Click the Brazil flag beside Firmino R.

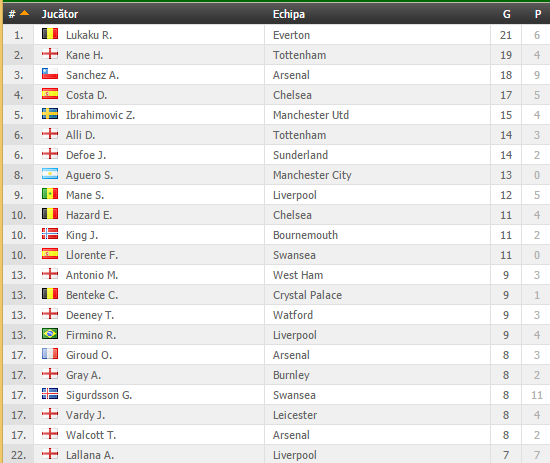[50, 334]
